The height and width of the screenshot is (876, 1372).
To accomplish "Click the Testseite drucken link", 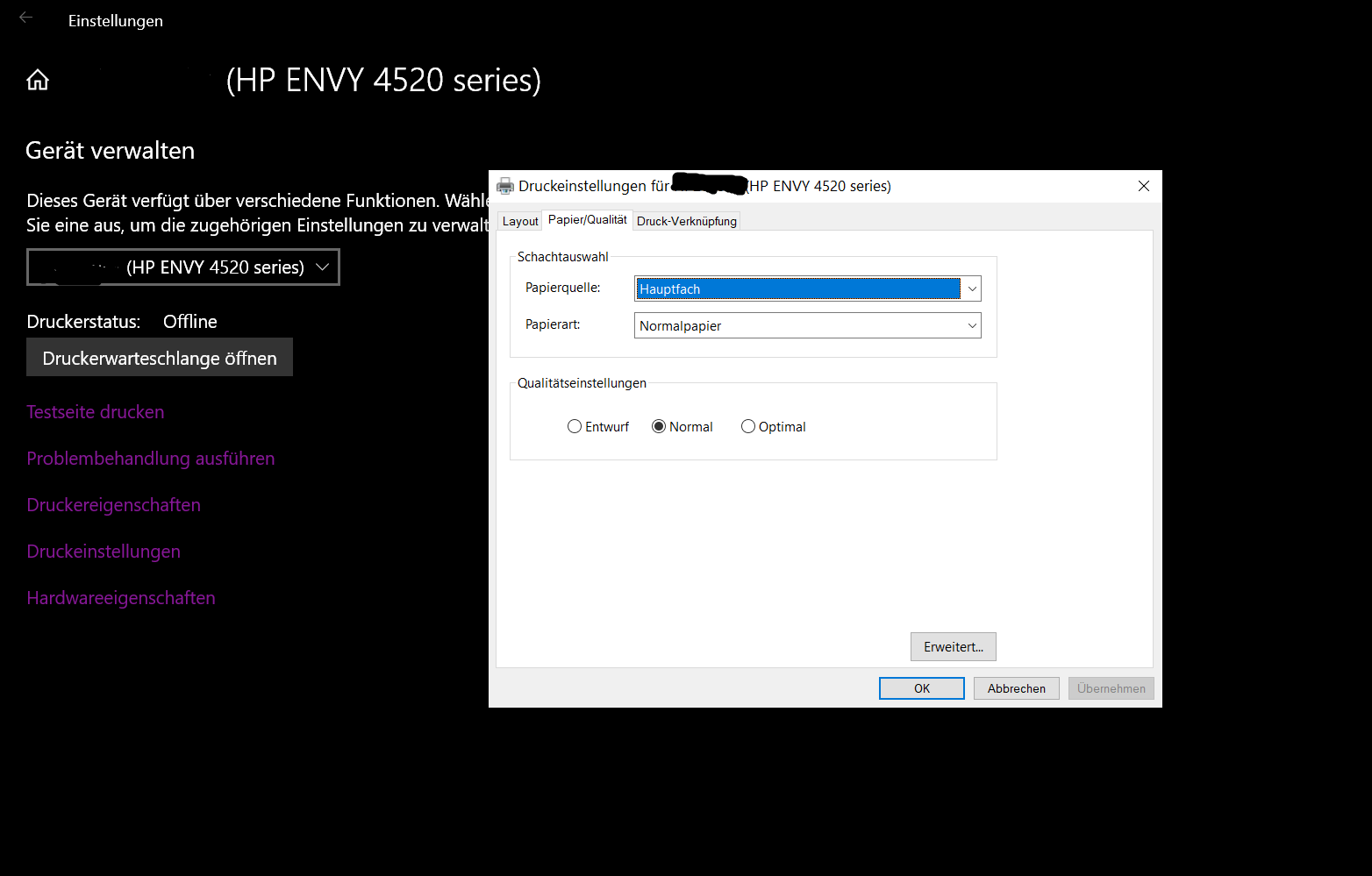I will (x=96, y=412).
